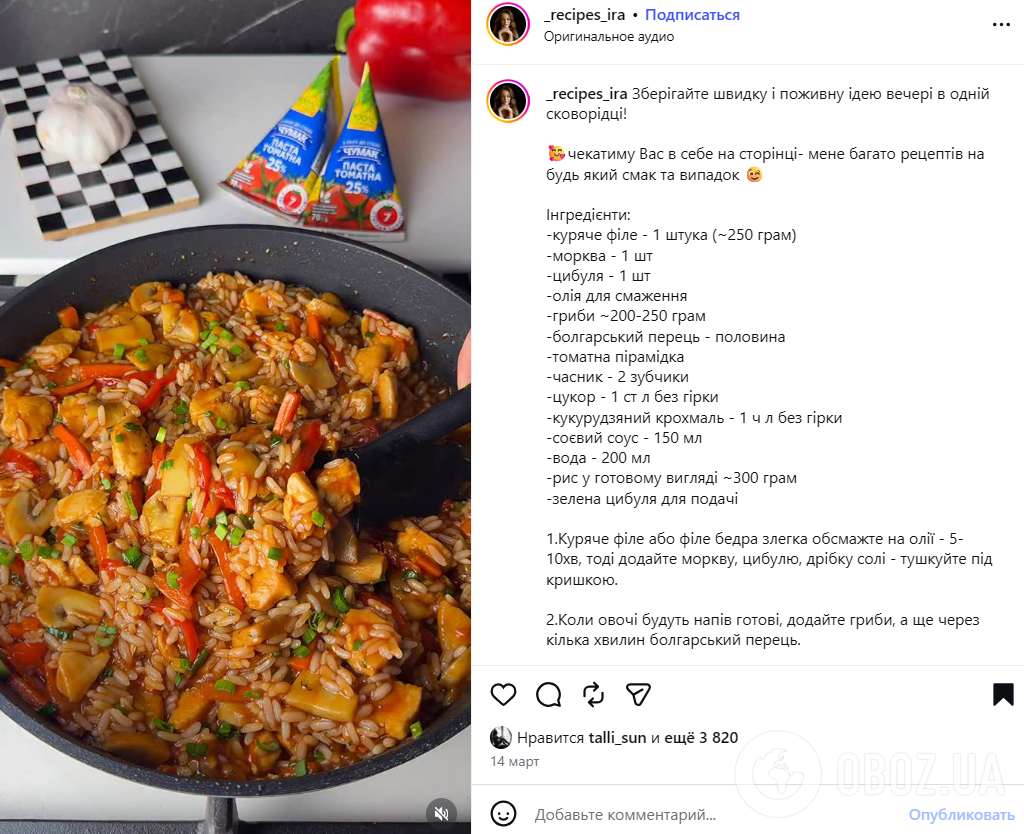Open profile avatar beside caption

[x=508, y=101]
